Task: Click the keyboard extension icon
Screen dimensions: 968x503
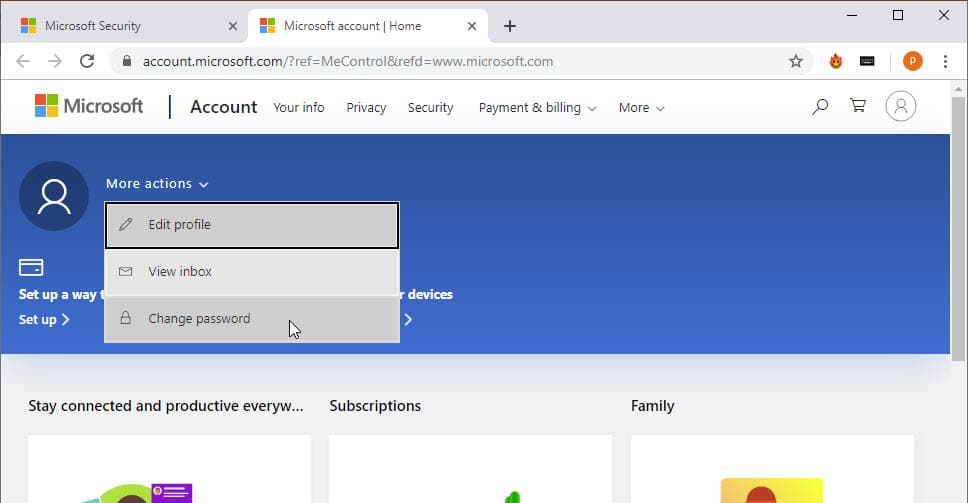Action: pyautogui.click(x=867, y=61)
